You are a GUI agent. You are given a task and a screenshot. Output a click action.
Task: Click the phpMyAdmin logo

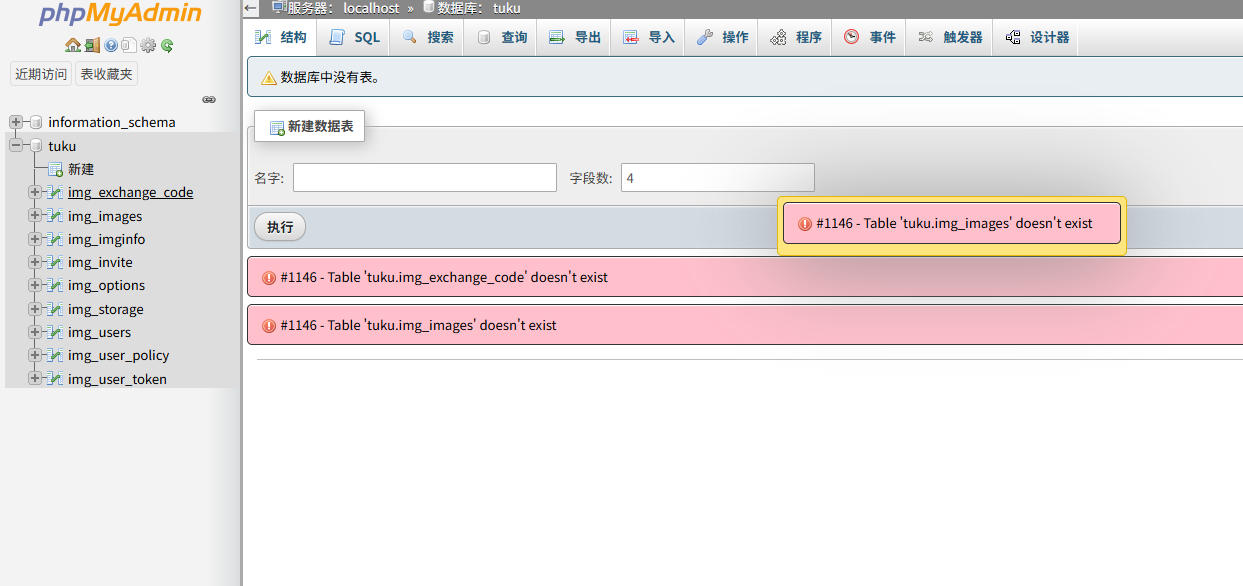point(120,13)
